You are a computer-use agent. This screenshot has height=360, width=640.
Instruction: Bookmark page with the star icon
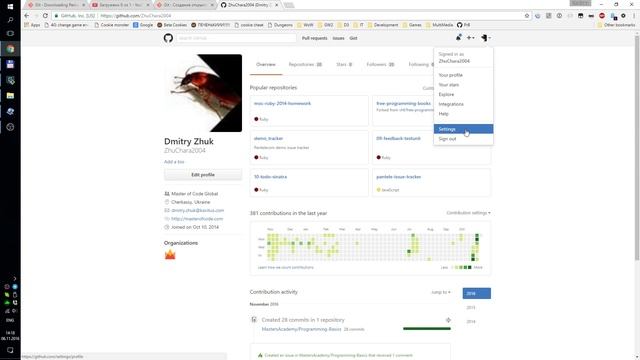(x=527, y=16)
